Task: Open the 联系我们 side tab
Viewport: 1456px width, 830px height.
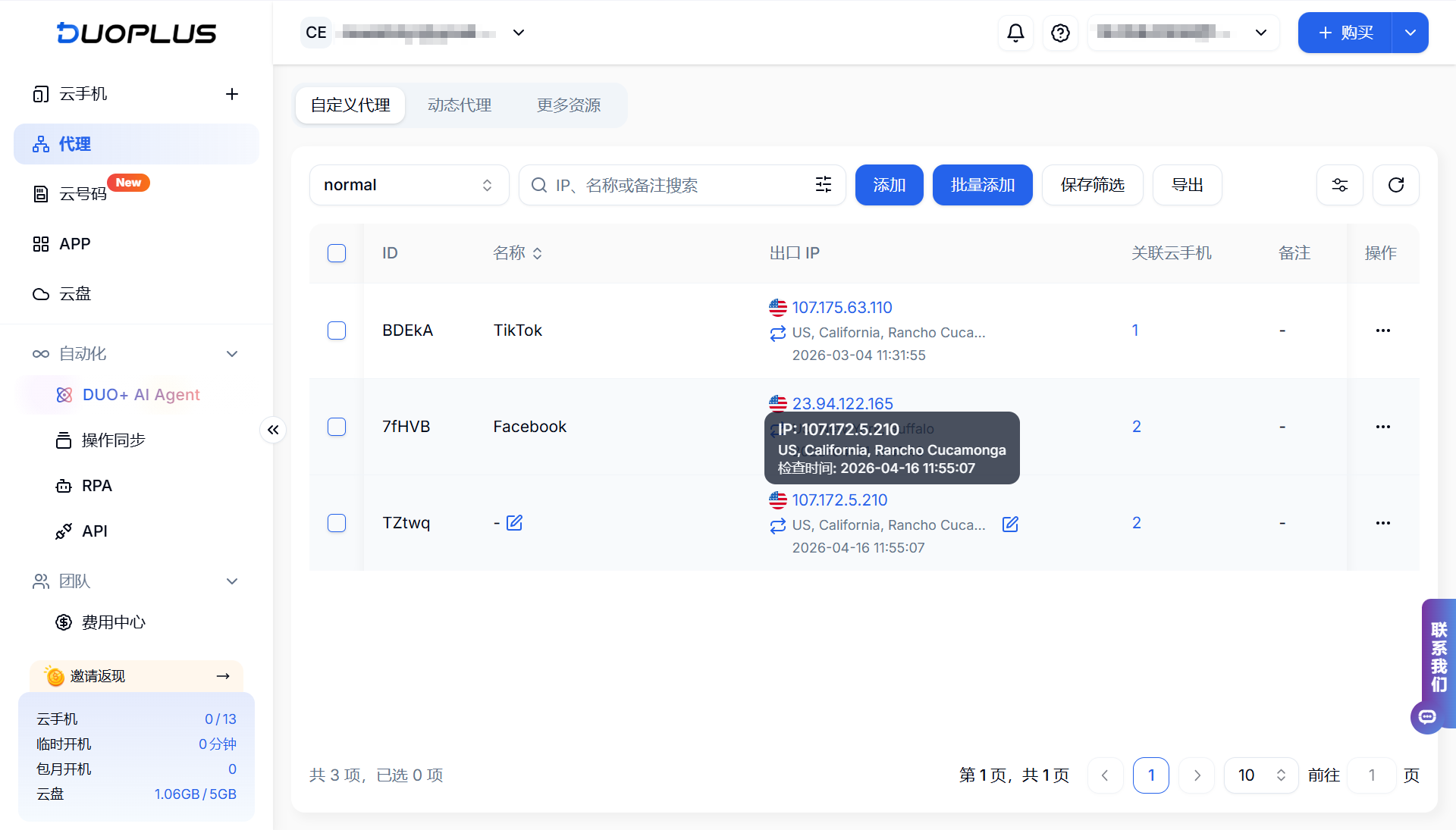Action: coord(1439,656)
